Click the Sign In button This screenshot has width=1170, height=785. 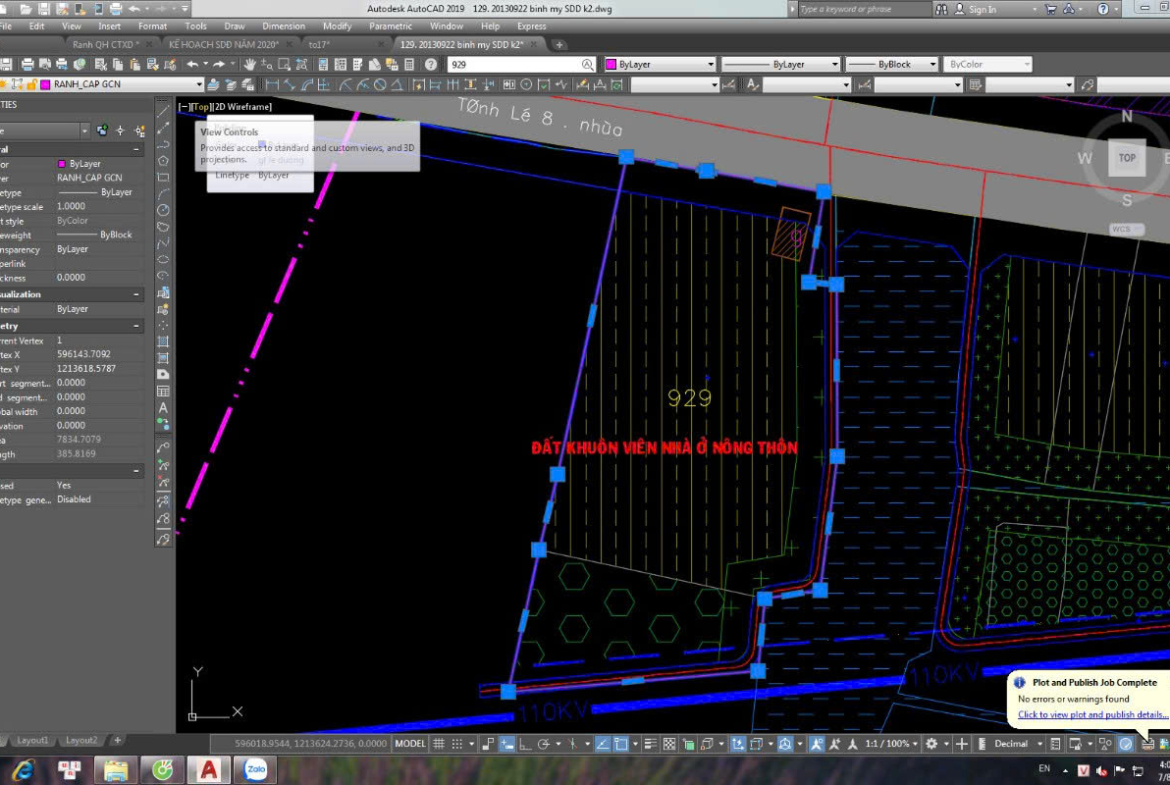[x=982, y=9]
